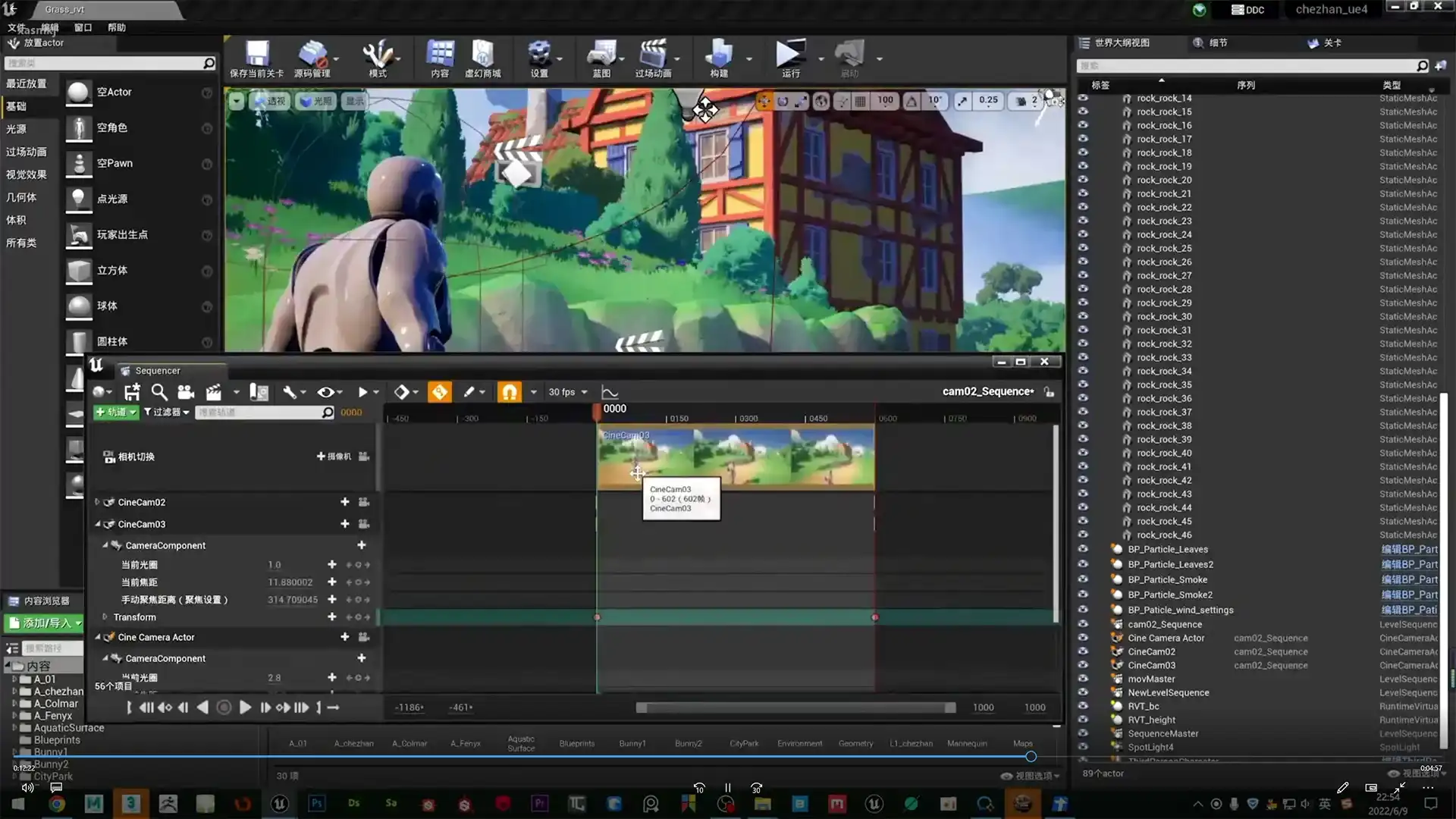This screenshot has width=1456, height=819.
Task: Toggle the Sequencer auto-key icon
Action: click(439, 392)
